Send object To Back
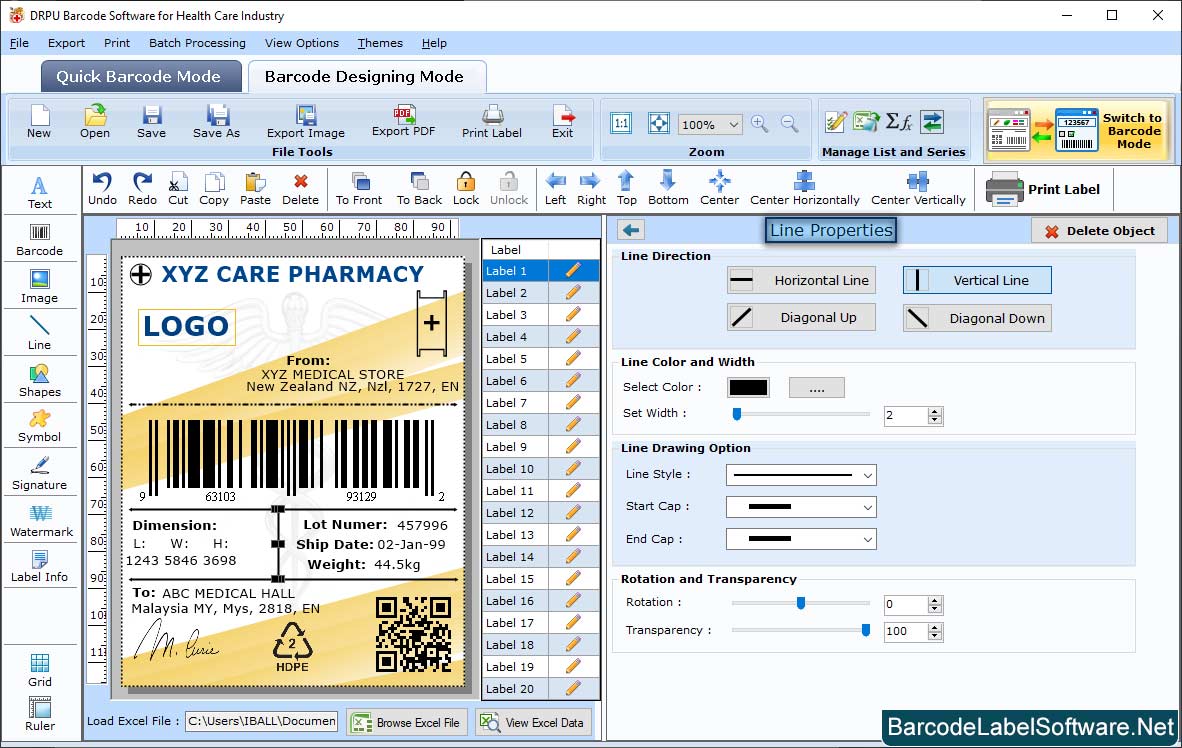 point(419,189)
